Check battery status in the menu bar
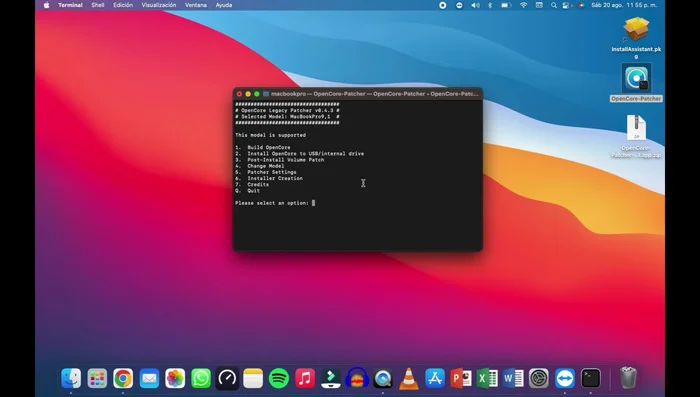700x397 pixels. click(x=505, y=5)
